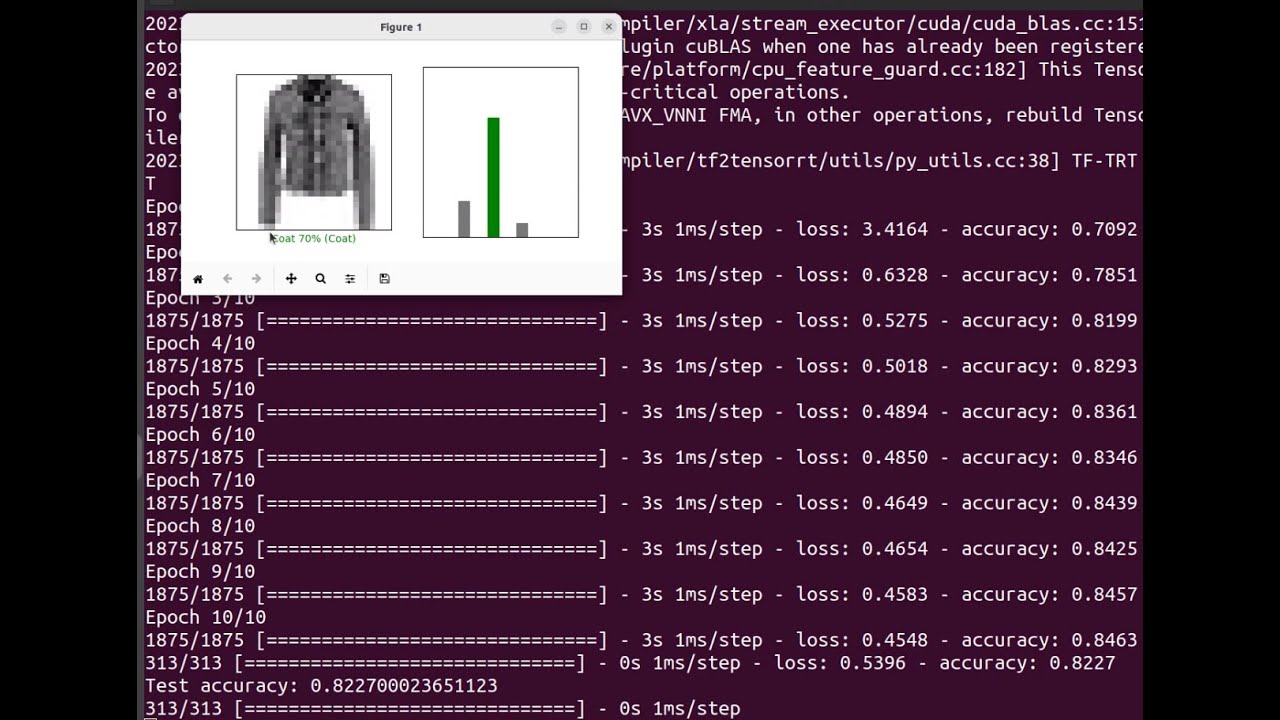Close the Figure 1 window
This screenshot has width=1280, height=720.
tap(608, 27)
